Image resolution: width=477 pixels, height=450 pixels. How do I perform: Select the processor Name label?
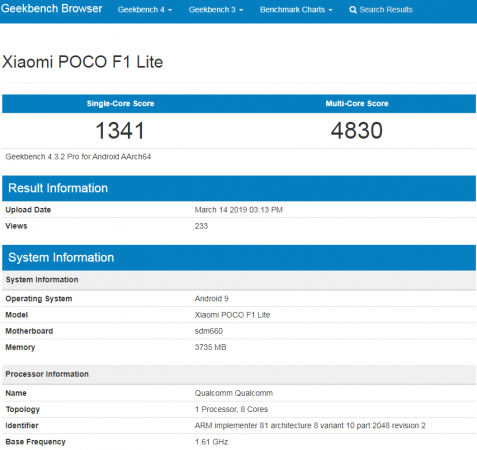tap(16, 393)
